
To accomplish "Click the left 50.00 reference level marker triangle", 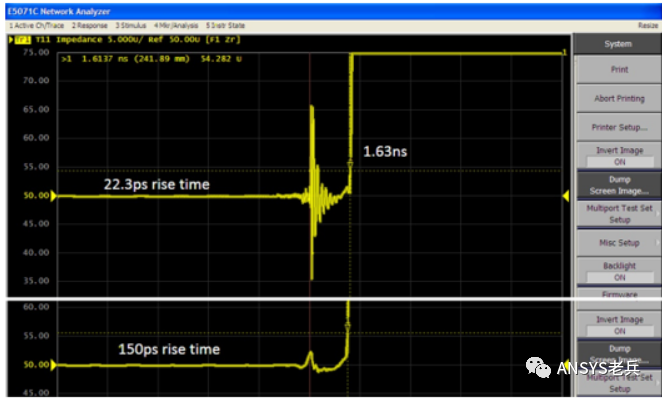I will (53, 195).
